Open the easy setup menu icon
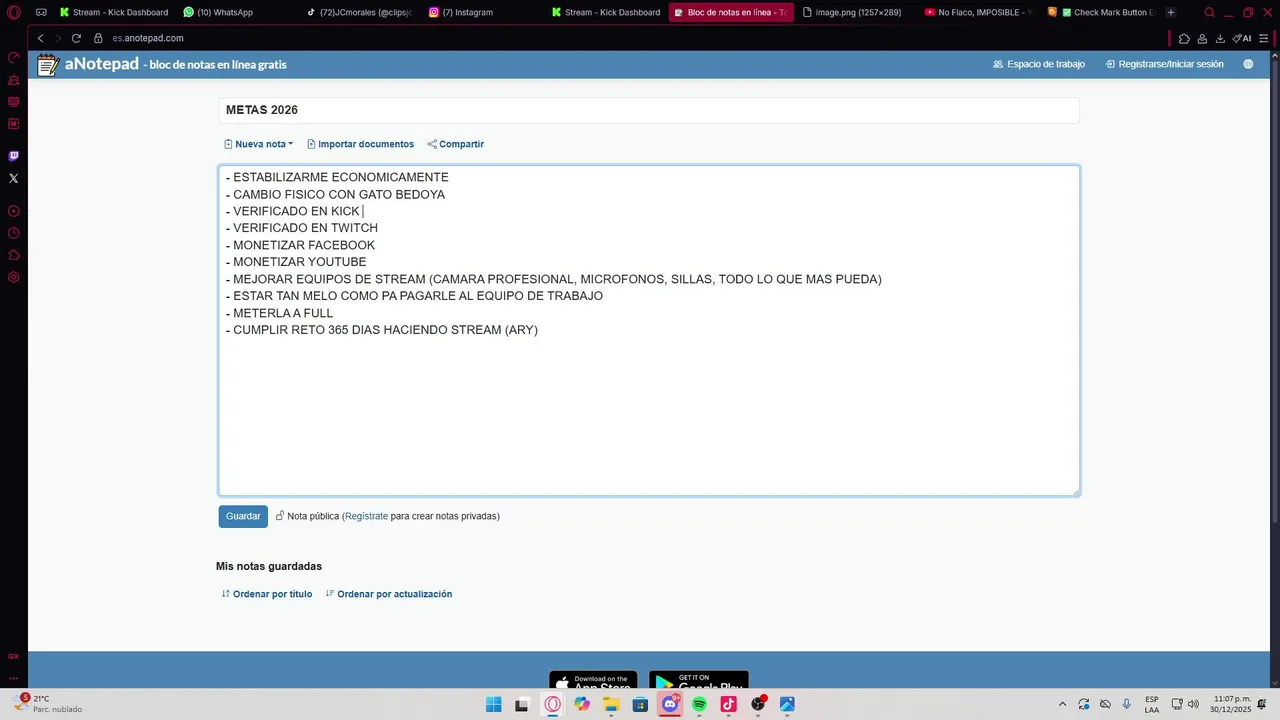 click(1264, 38)
